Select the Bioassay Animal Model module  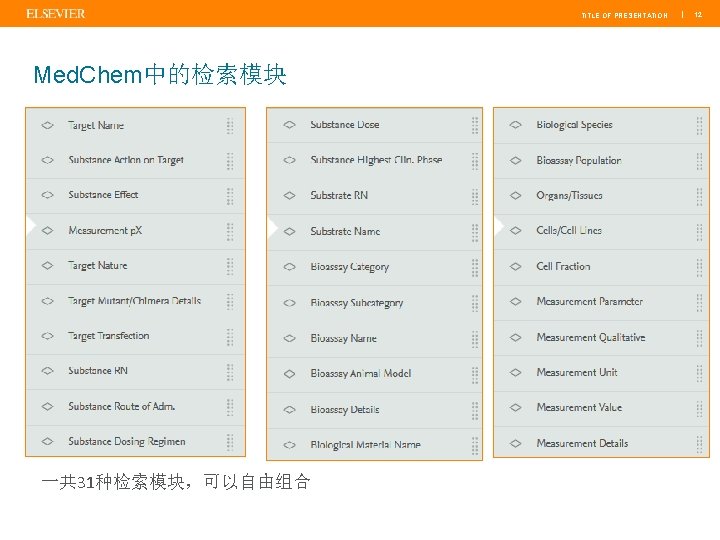[x=375, y=374]
